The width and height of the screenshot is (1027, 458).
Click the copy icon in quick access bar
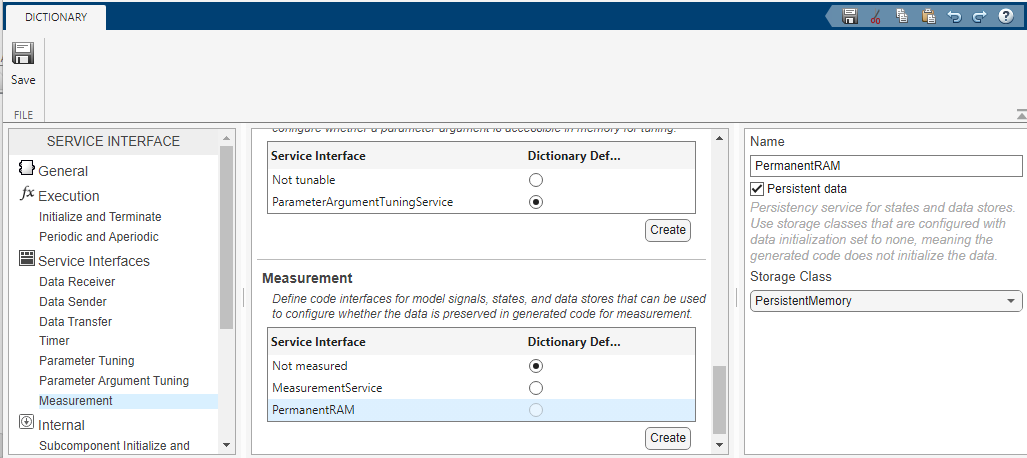click(x=902, y=16)
